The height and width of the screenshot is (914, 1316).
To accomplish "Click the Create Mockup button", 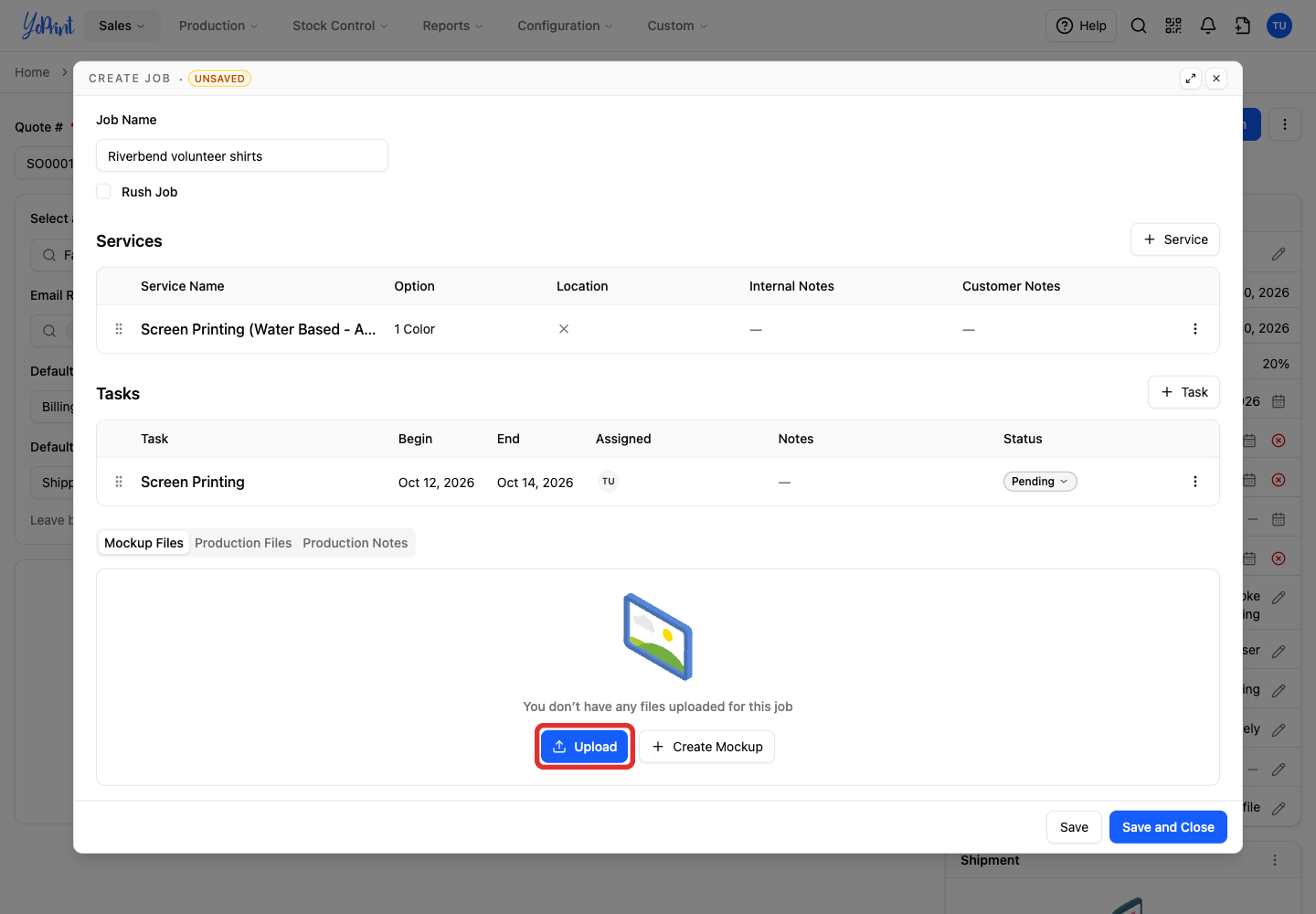I will click(x=706, y=747).
